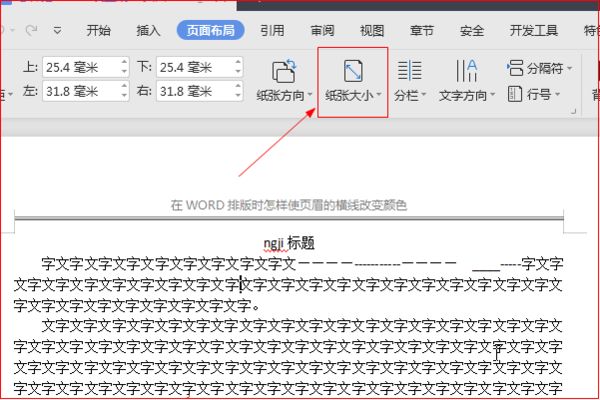Click the redo arrow in quick access toolbar
Screen dimensions: 600x400
(x=32, y=30)
